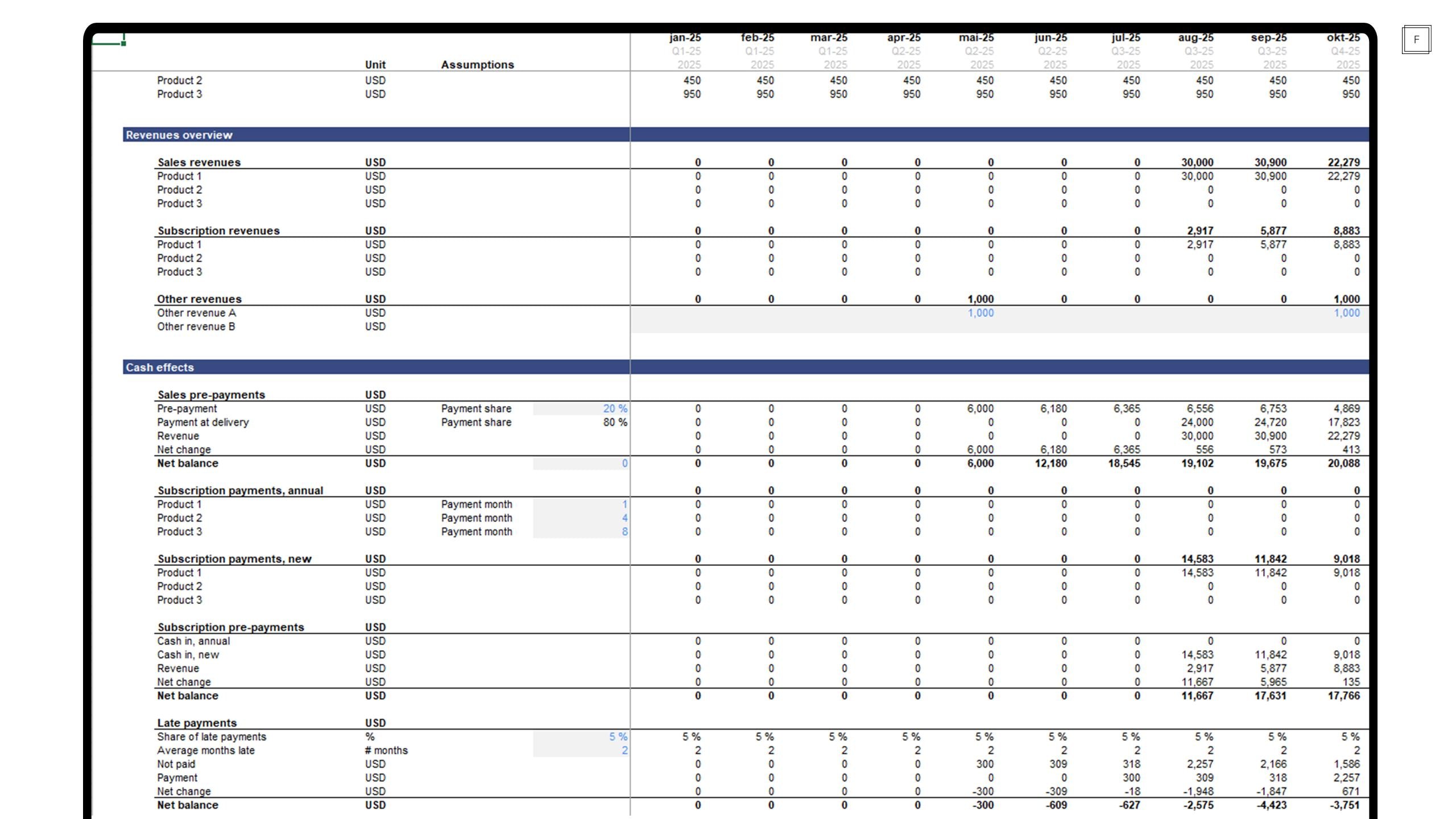Select the jan-25 column header
Screen dimensions: 1456x819
(685, 38)
